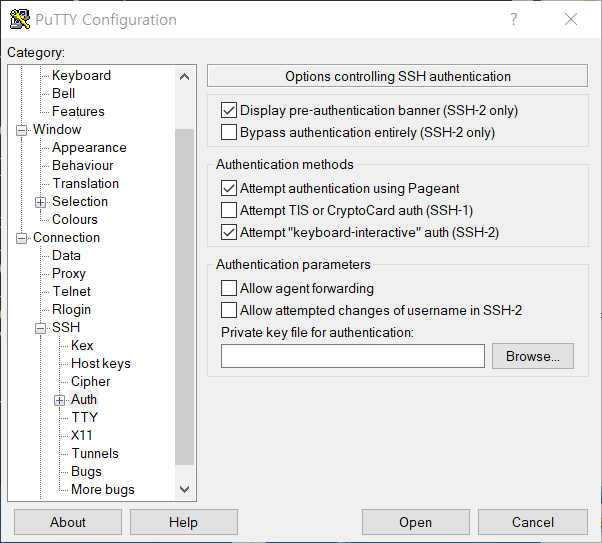This screenshot has width=602, height=543.
Task: Enable Attempt TIS or CryptoCard auth
Action: point(229,210)
